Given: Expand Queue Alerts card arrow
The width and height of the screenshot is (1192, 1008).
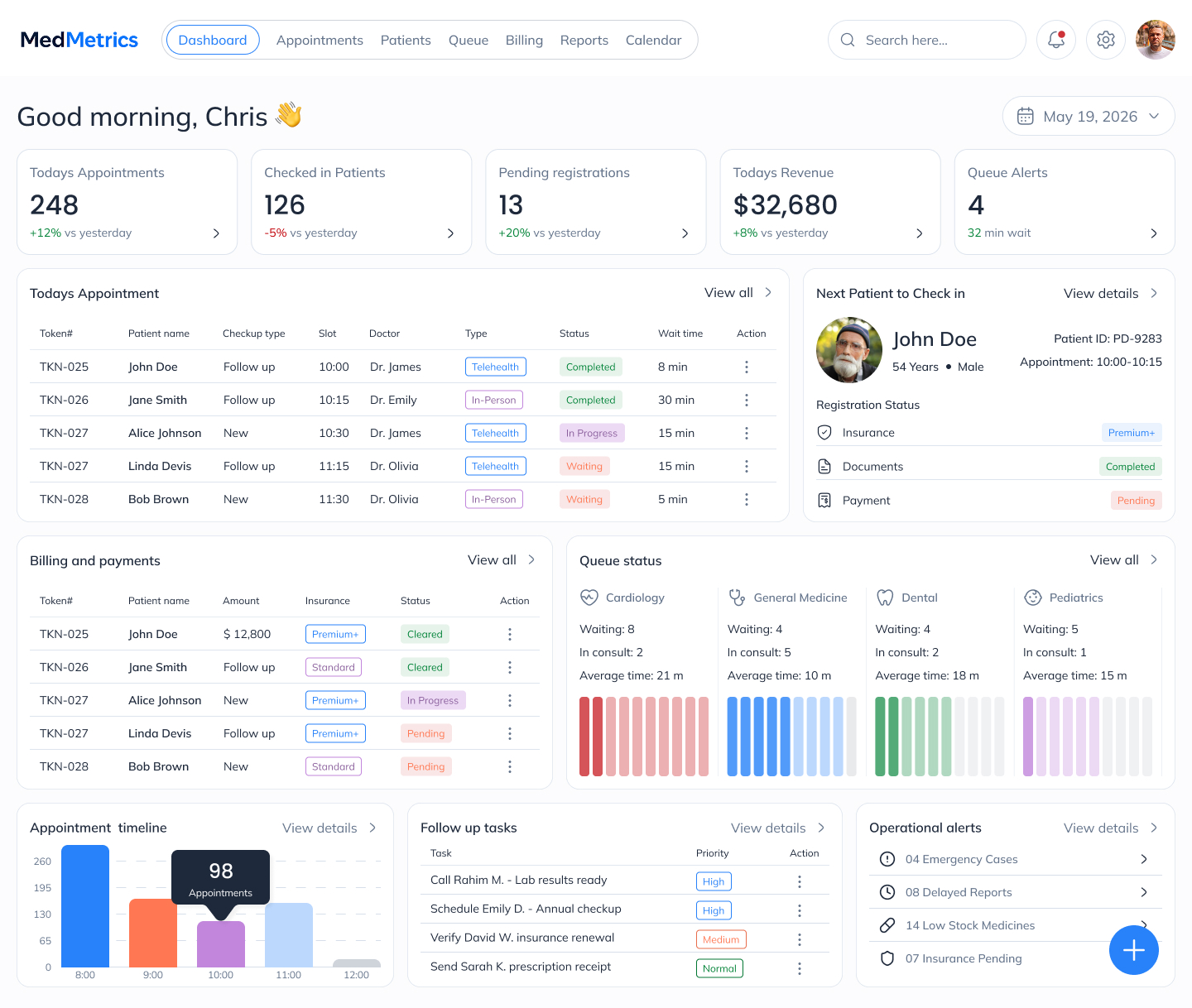Looking at the screenshot, I should [1154, 233].
